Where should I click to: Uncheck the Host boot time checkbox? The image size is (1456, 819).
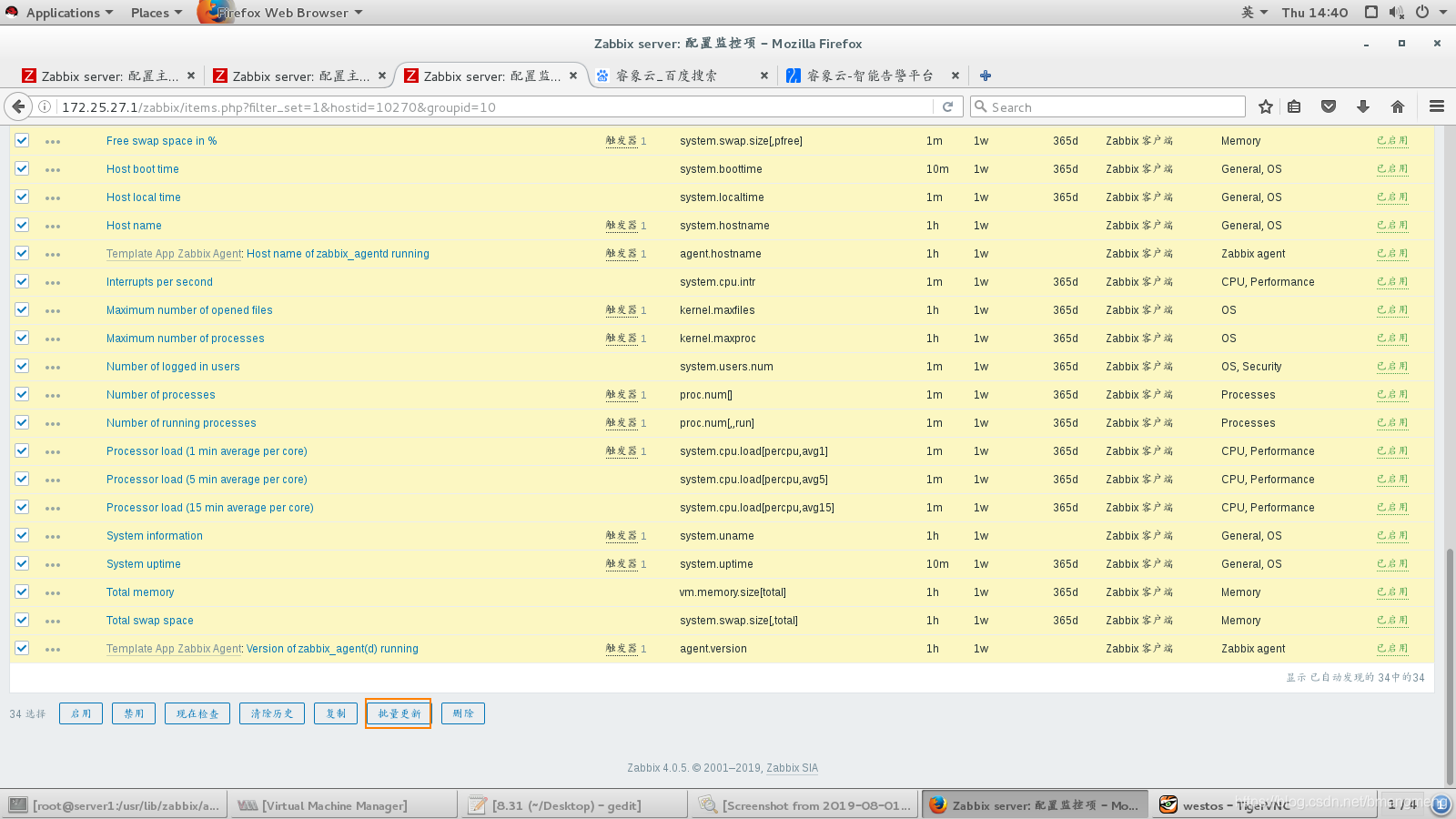[x=22, y=168]
